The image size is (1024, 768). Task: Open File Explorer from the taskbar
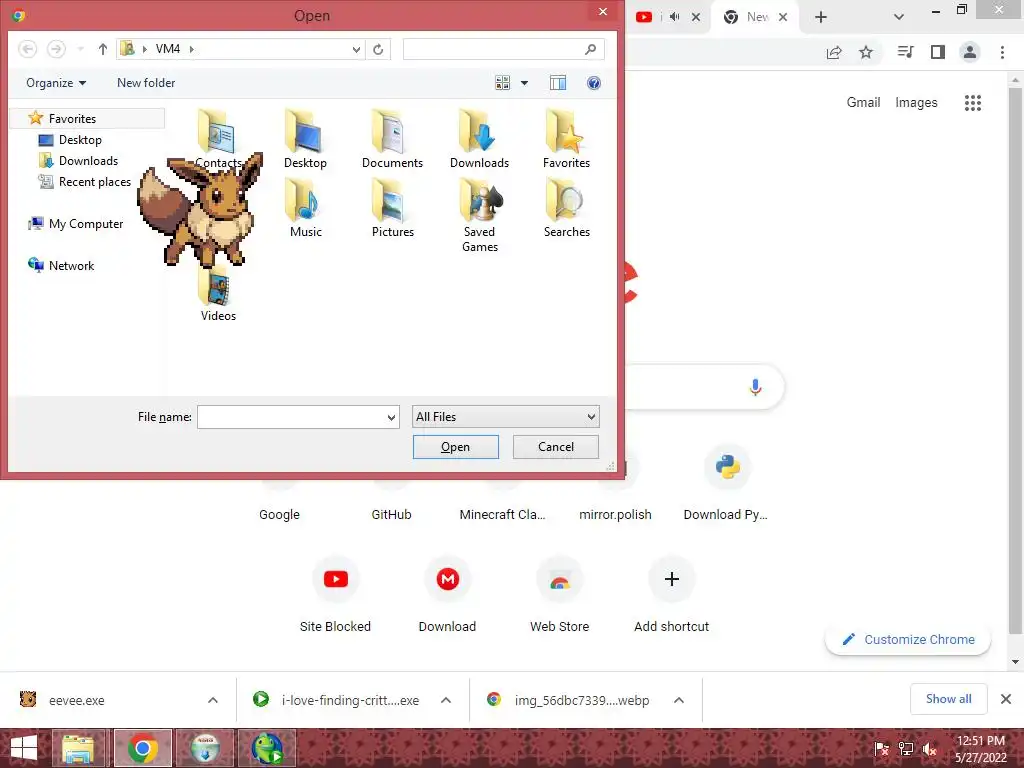pos(78,748)
